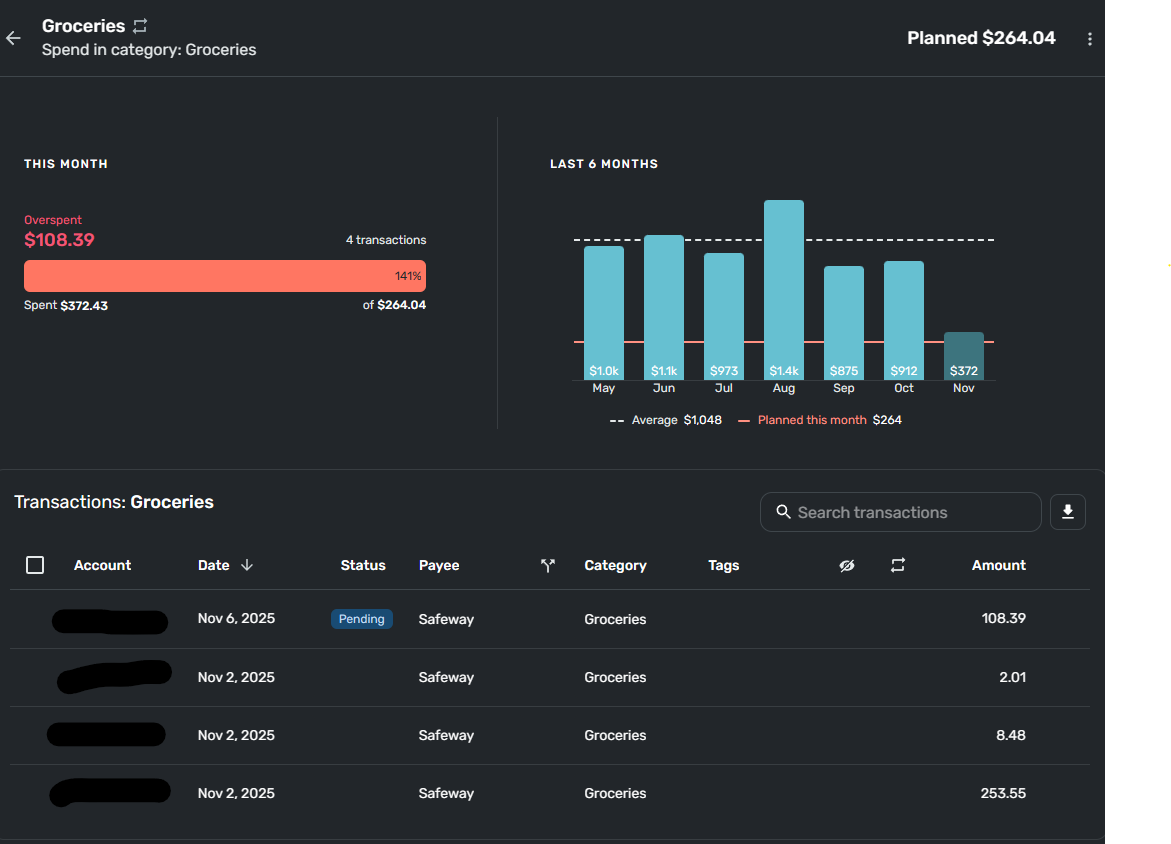Sort transactions by Amount header

998,565
